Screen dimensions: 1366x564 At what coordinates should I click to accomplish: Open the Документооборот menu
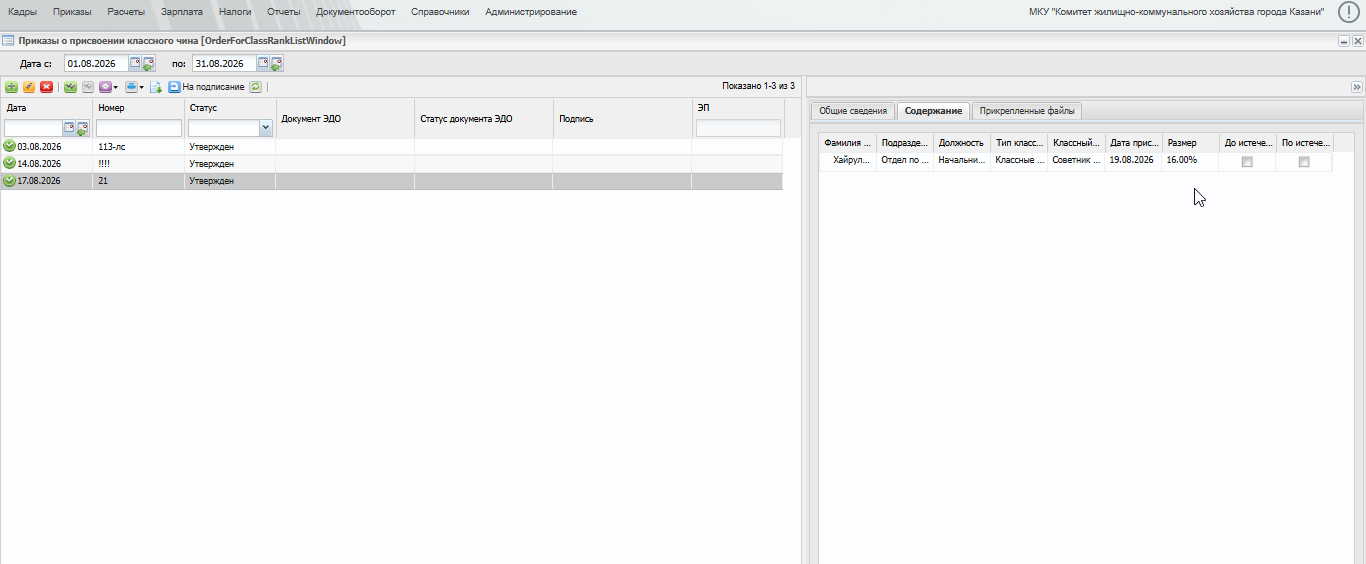pyautogui.click(x=356, y=12)
